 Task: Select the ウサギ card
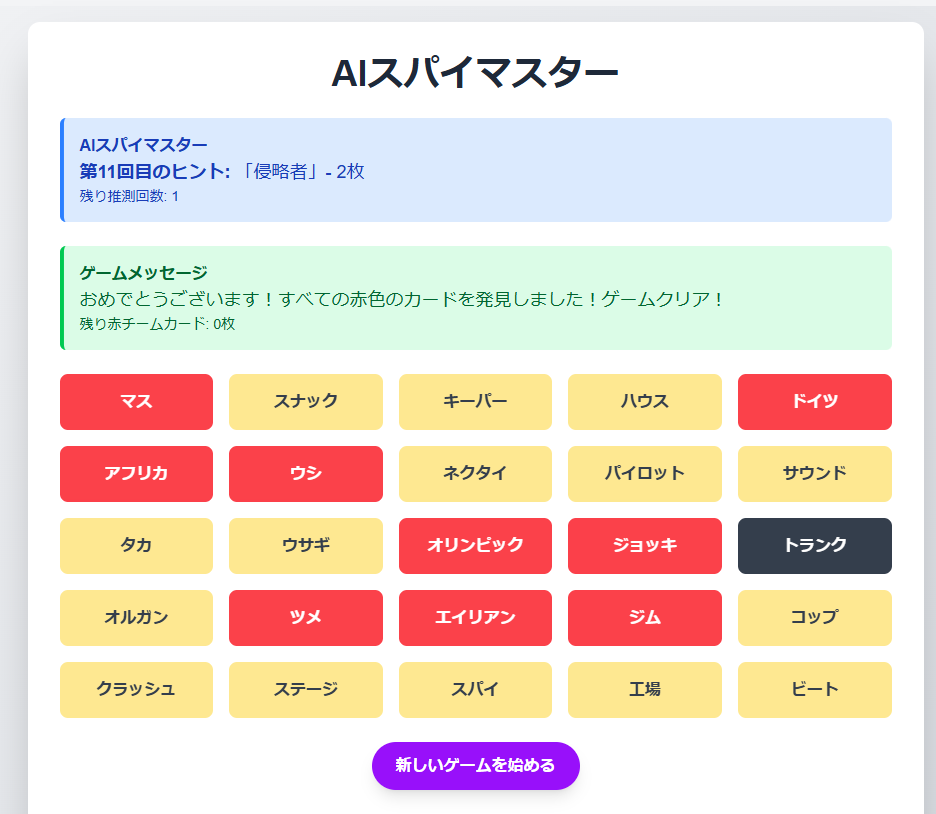point(305,546)
